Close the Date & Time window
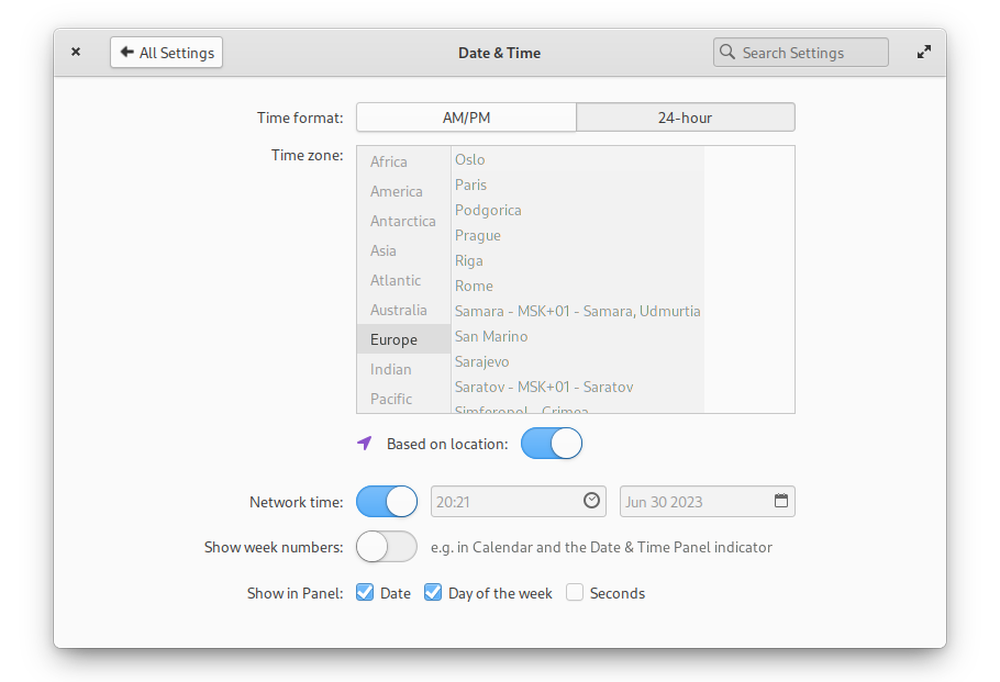The width and height of the screenshot is (1000, 682). [76, 52]
